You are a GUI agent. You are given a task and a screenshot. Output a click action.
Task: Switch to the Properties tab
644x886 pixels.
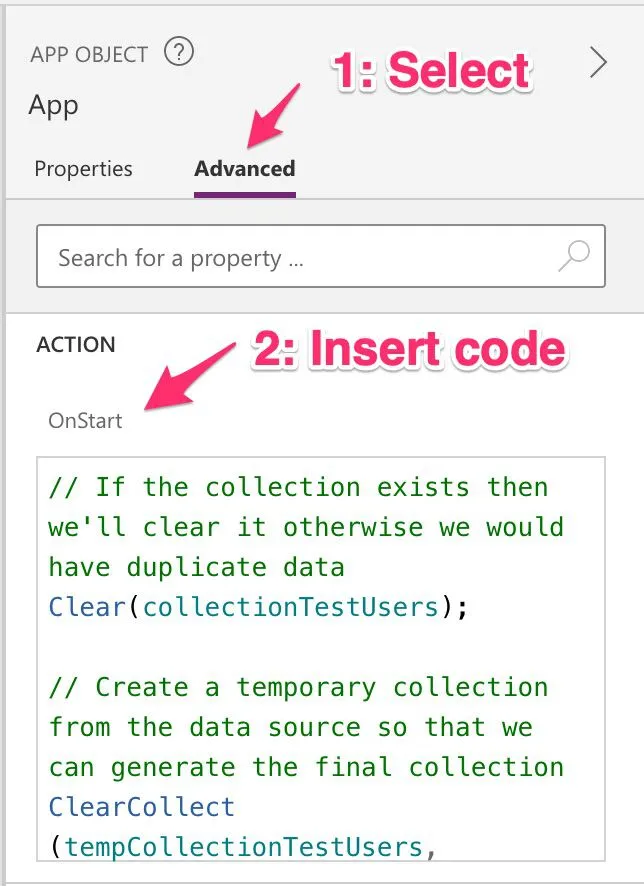pyautogui.click(x=83, y=169)
